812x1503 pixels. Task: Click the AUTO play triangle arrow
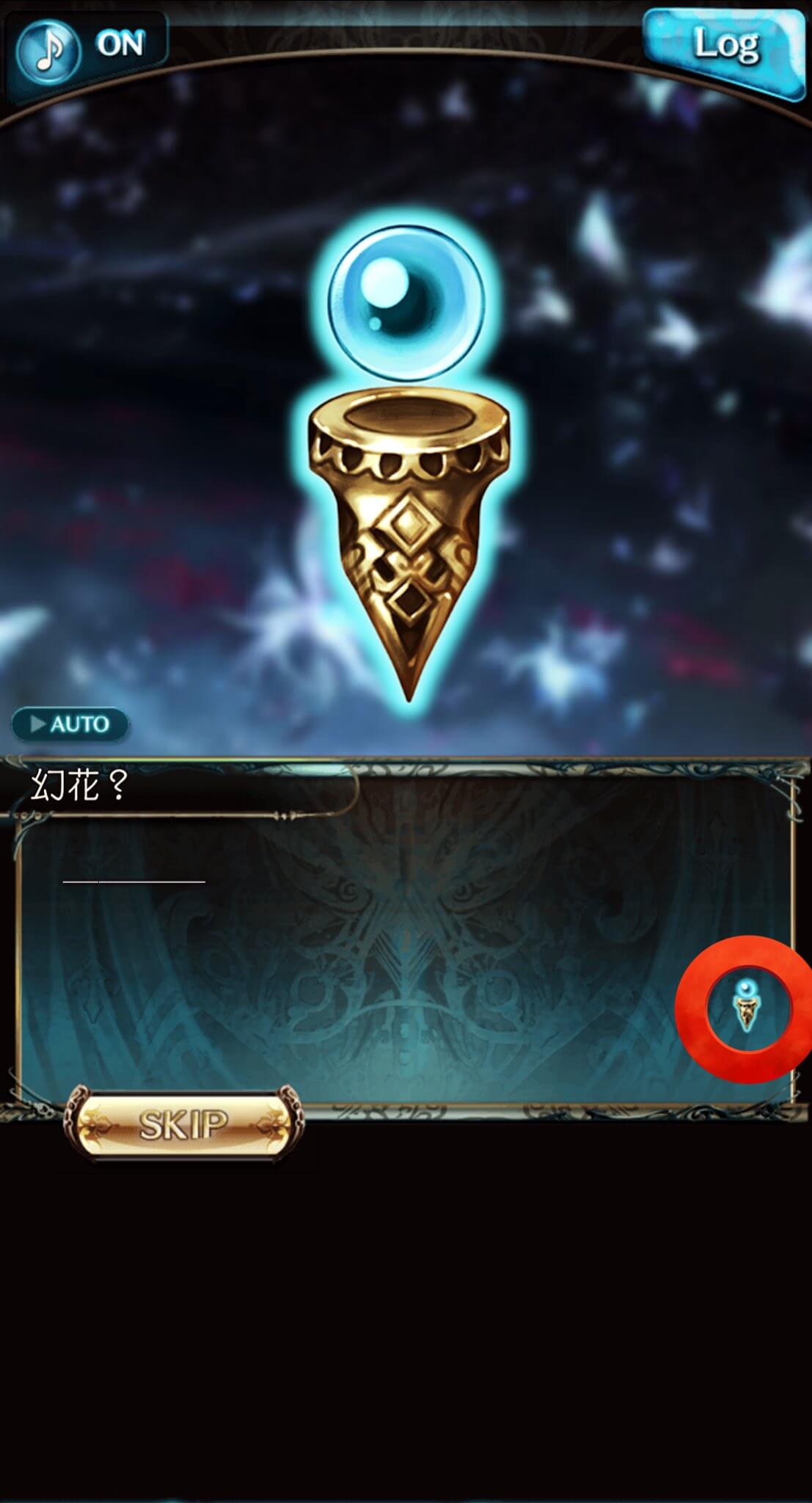(x=37, y=724)
